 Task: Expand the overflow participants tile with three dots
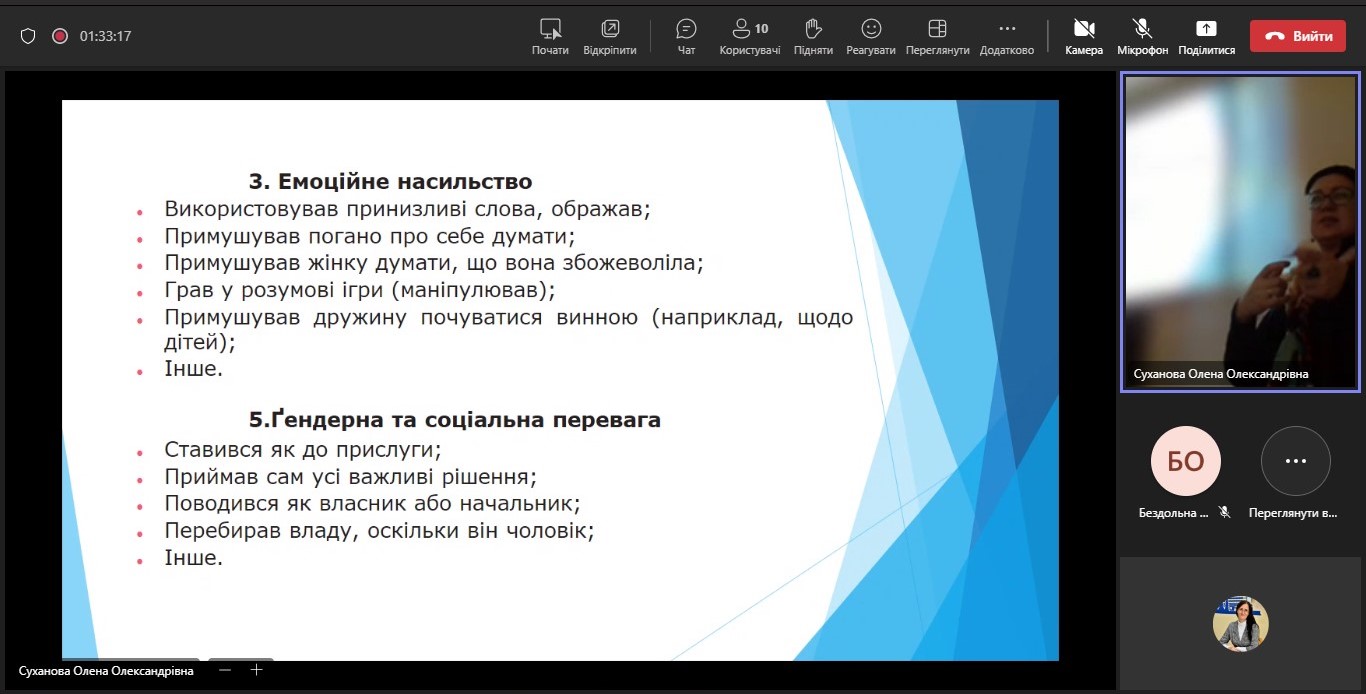[x=1295, y=461]
